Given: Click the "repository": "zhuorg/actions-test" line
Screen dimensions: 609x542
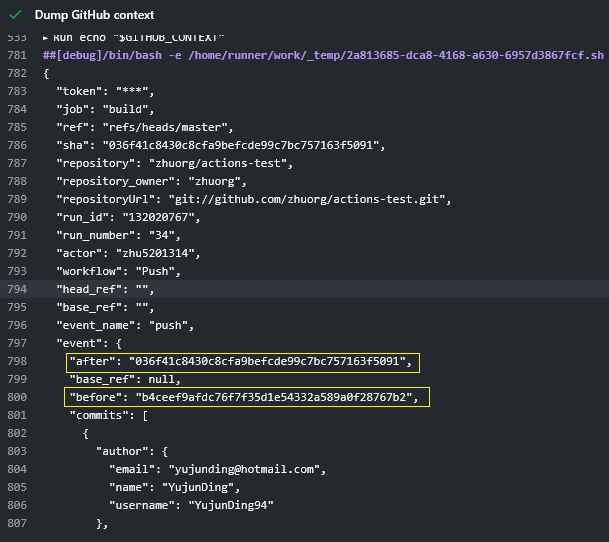Looking at the screenshot, I should coord(174,163).
